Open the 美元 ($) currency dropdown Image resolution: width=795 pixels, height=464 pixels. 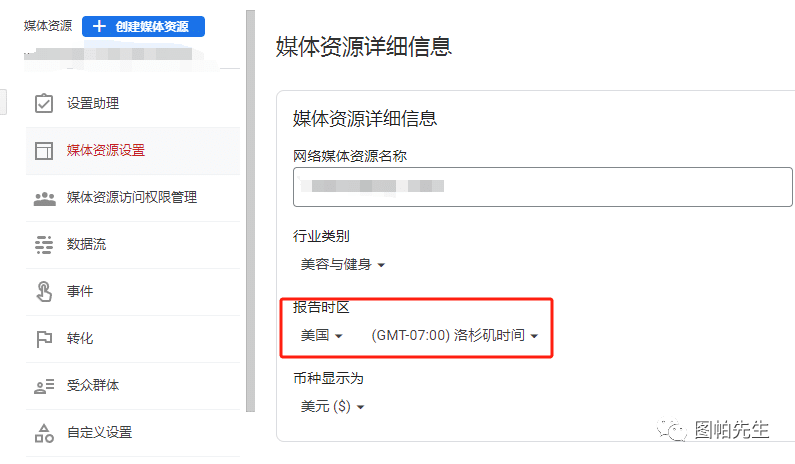[x=333, y=407]
